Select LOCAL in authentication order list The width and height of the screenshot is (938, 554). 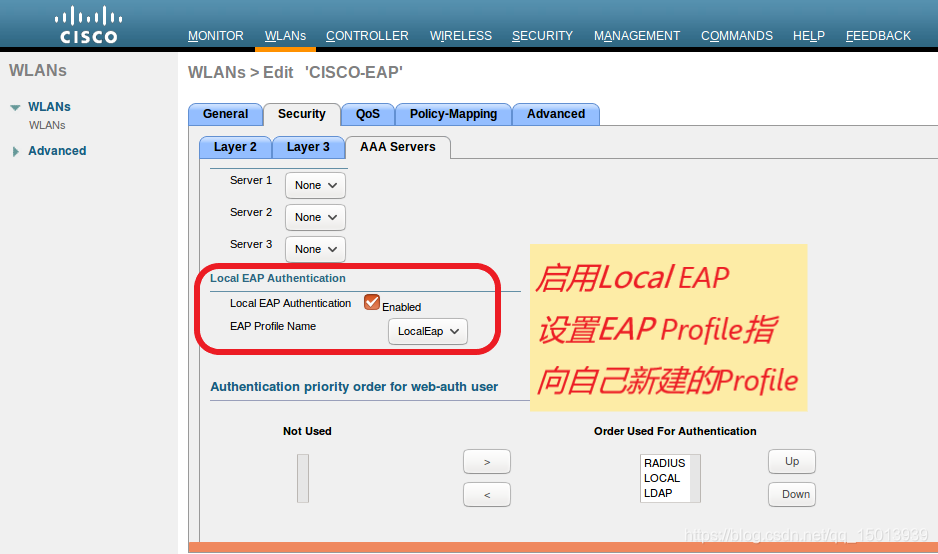662,478
